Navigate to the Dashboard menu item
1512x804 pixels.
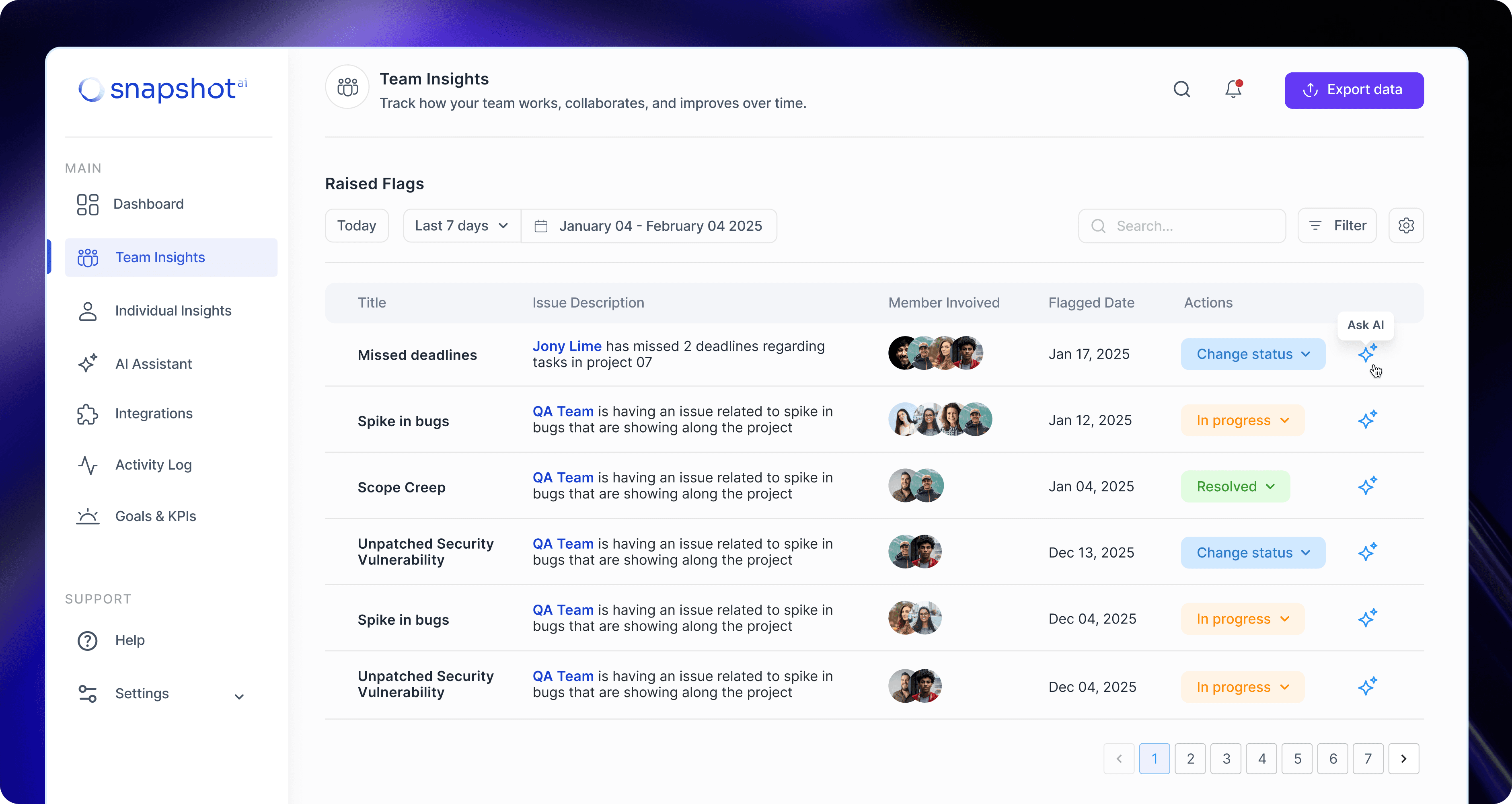pos(148,204)
